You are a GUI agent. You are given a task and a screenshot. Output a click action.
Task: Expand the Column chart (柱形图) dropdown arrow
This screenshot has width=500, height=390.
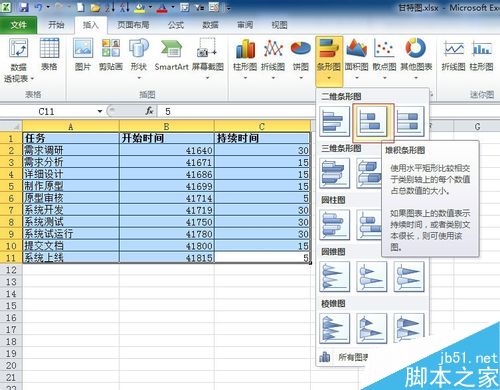coord(245,78)
